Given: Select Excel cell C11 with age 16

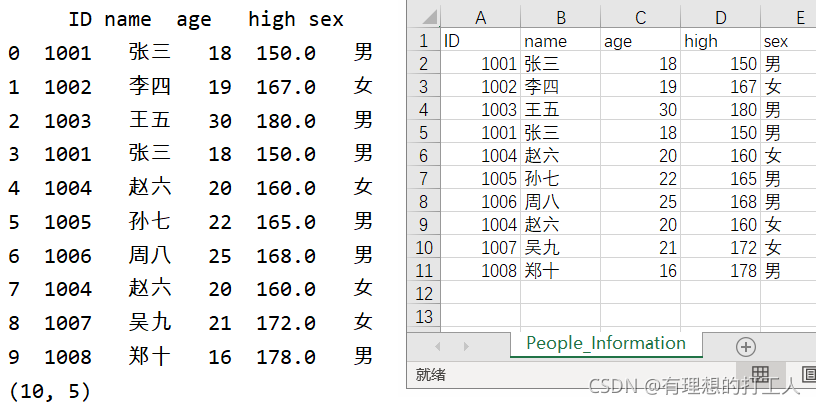Looking at the screenshot, I should click(641, 270).
